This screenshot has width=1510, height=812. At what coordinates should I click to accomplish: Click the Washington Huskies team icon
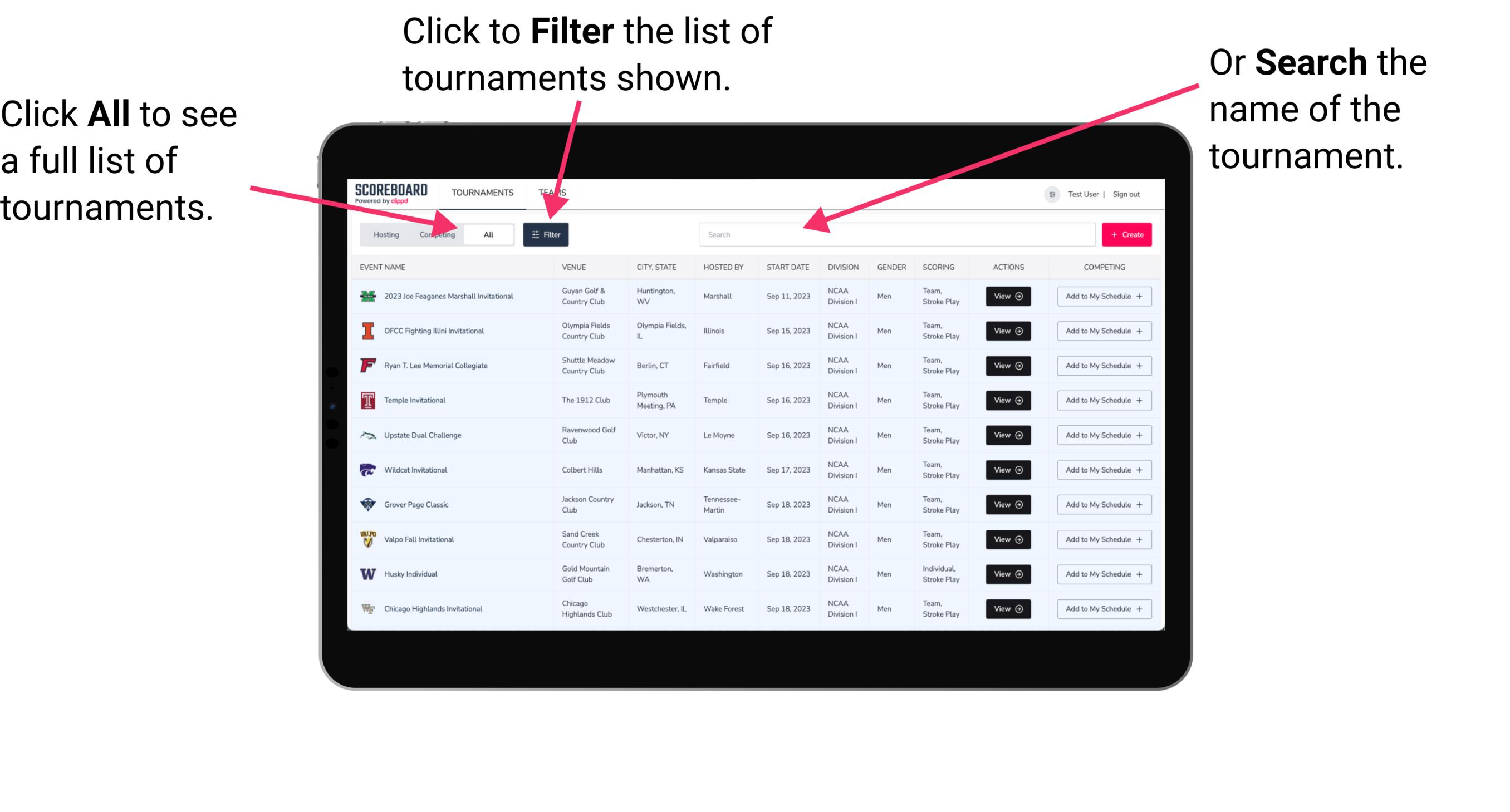click(x=367, y=574)
